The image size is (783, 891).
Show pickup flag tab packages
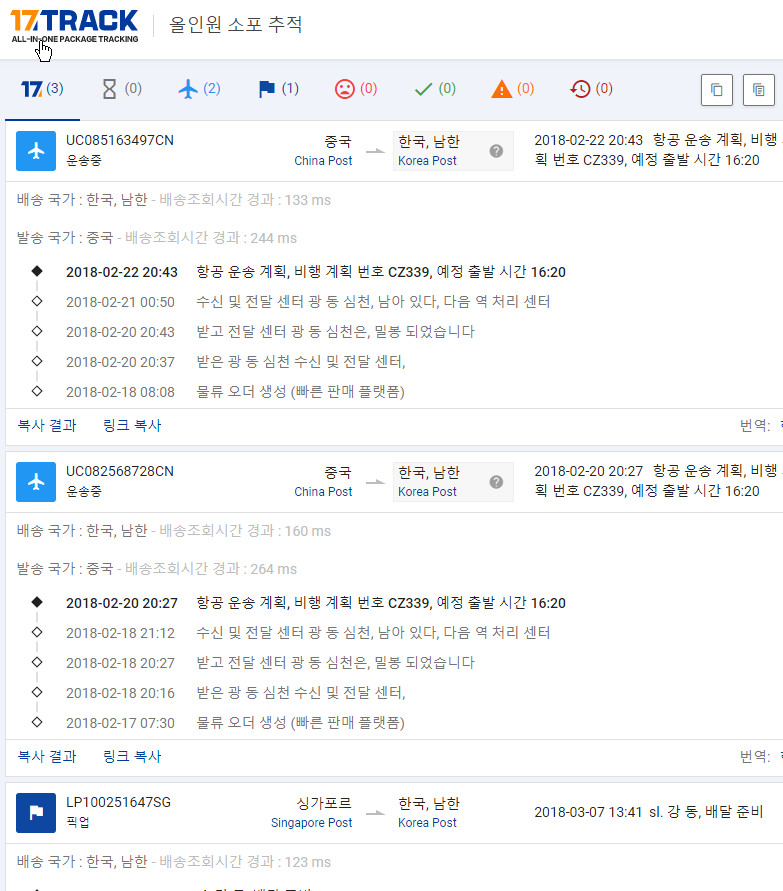(x=278, y=89)
